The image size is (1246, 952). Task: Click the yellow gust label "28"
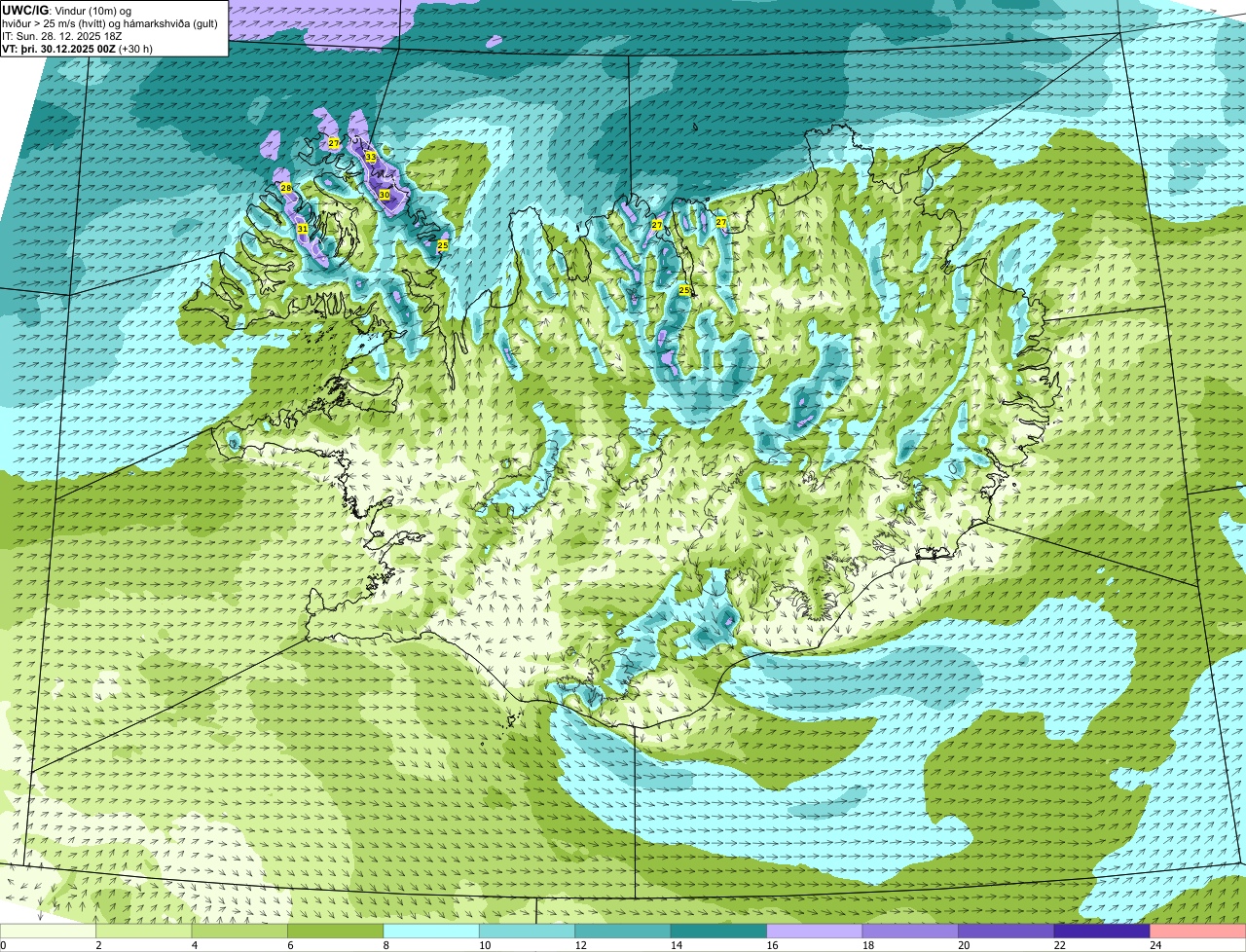point(286,188)
